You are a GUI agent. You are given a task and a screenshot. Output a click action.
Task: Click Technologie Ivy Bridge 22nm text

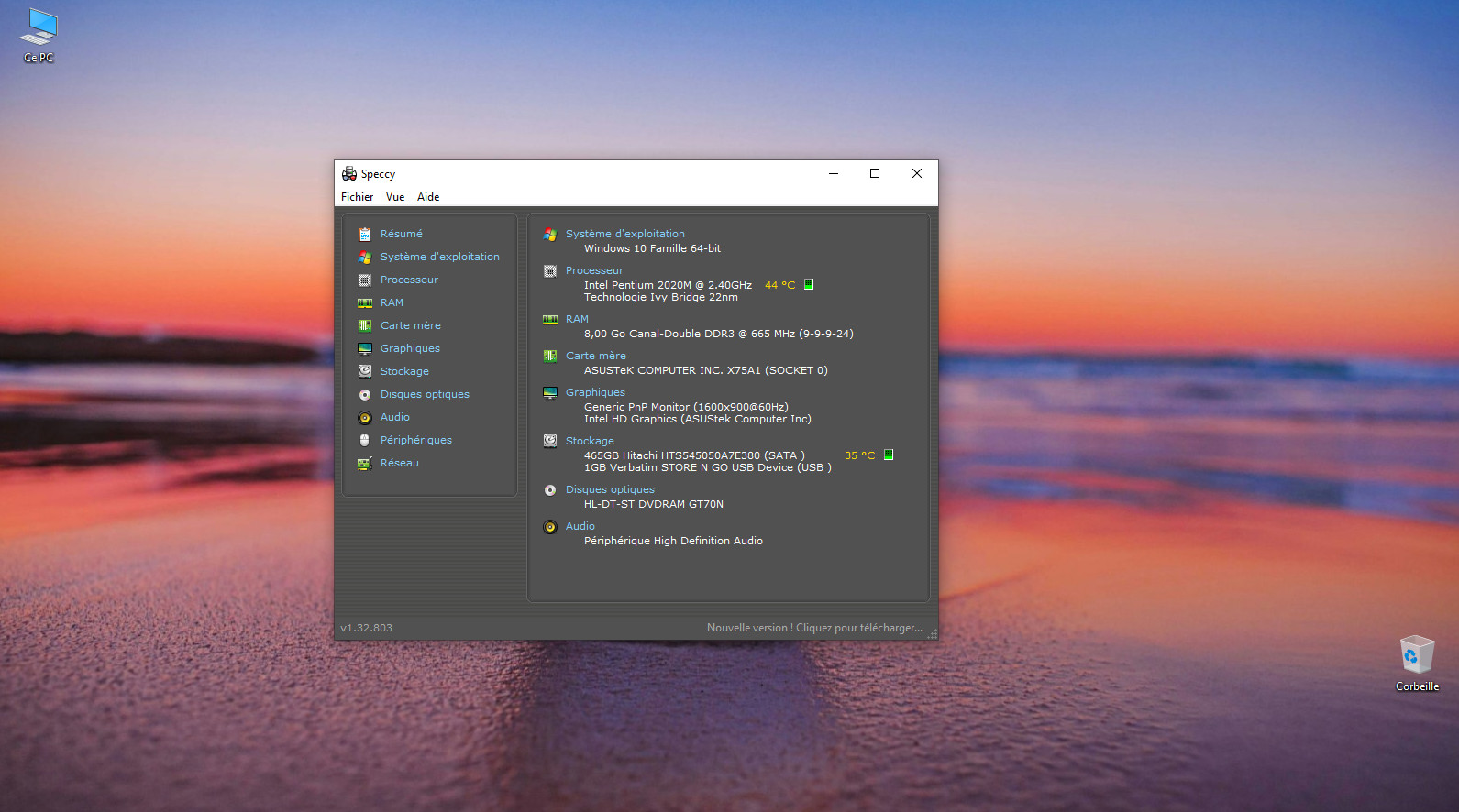tap(661, 297)
